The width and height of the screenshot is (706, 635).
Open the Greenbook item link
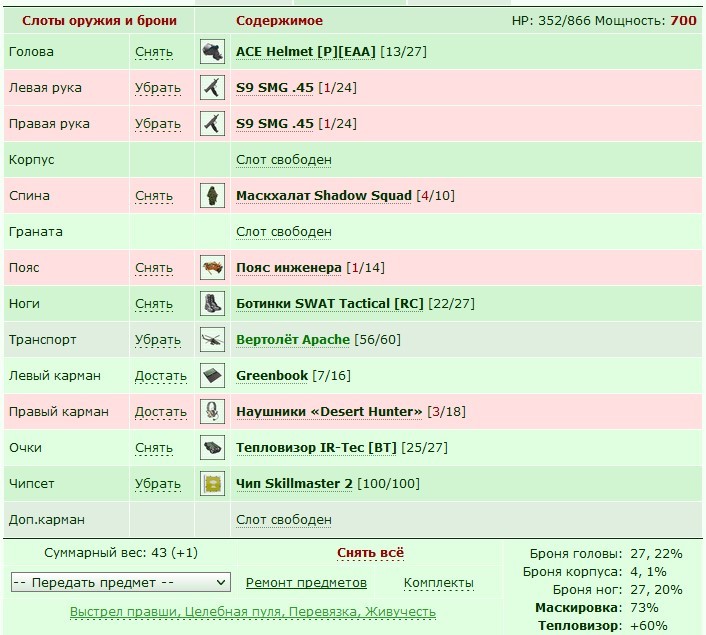(272, 376)
